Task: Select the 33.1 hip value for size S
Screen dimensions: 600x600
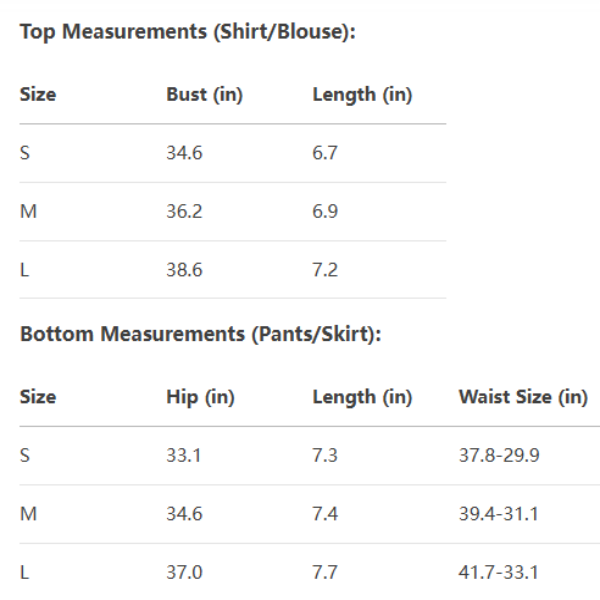Action: tap(184, 456)
